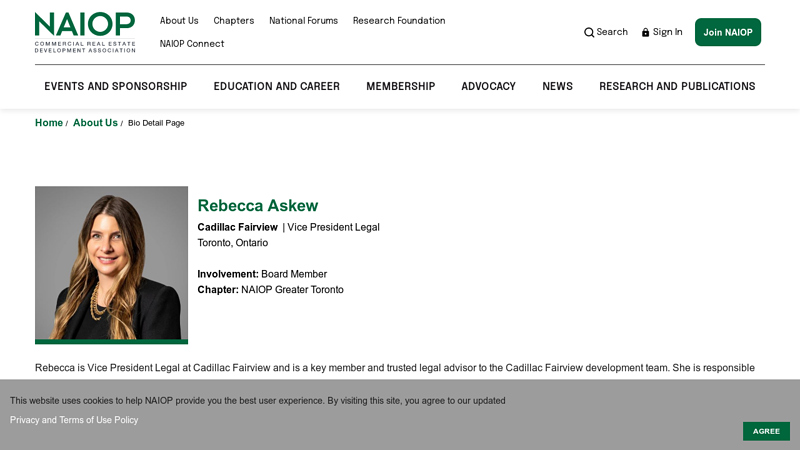Click the Cadillac Fairview company name
Viewport: 800px width, 450px height.
237,228
